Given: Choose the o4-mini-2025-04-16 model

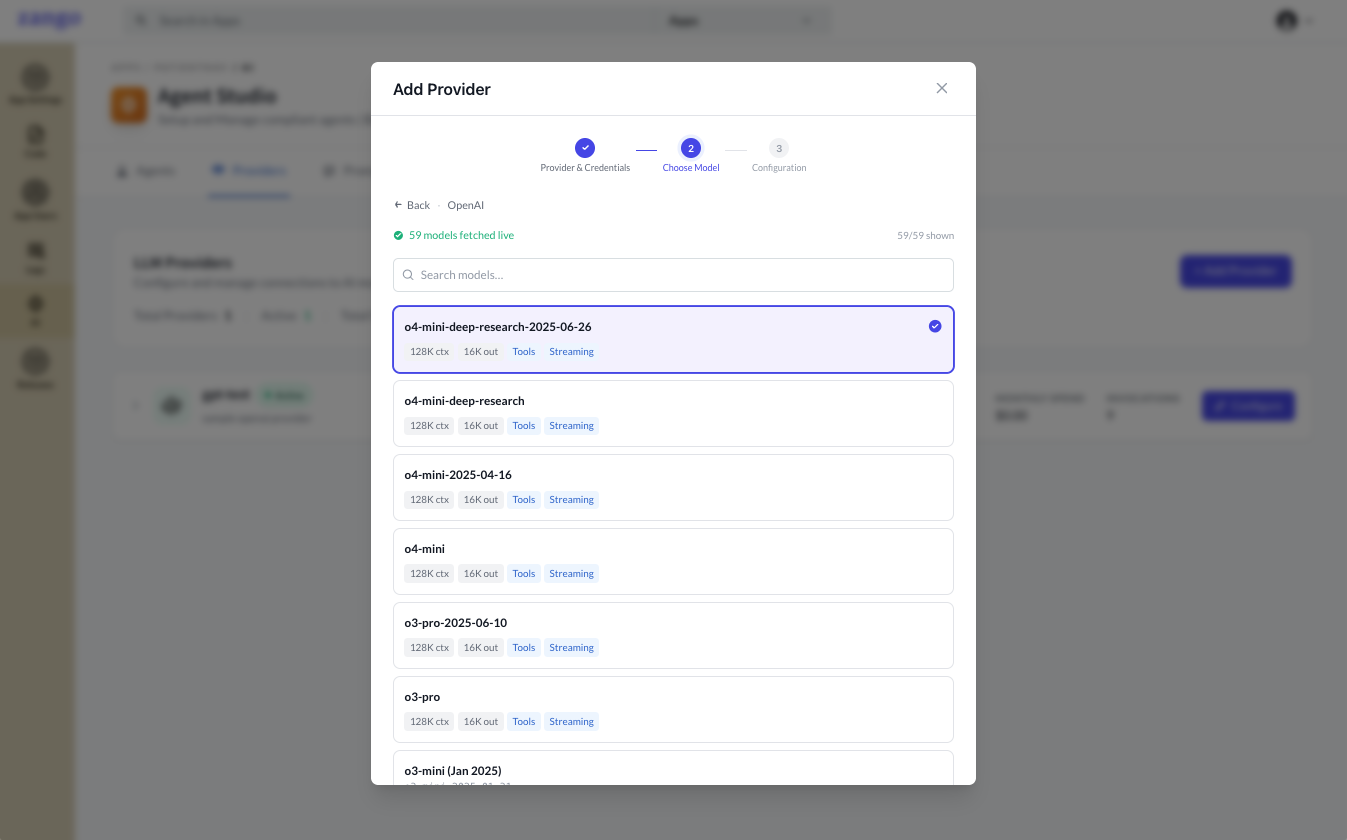Looking at the screenshot, I should point(673,487).
